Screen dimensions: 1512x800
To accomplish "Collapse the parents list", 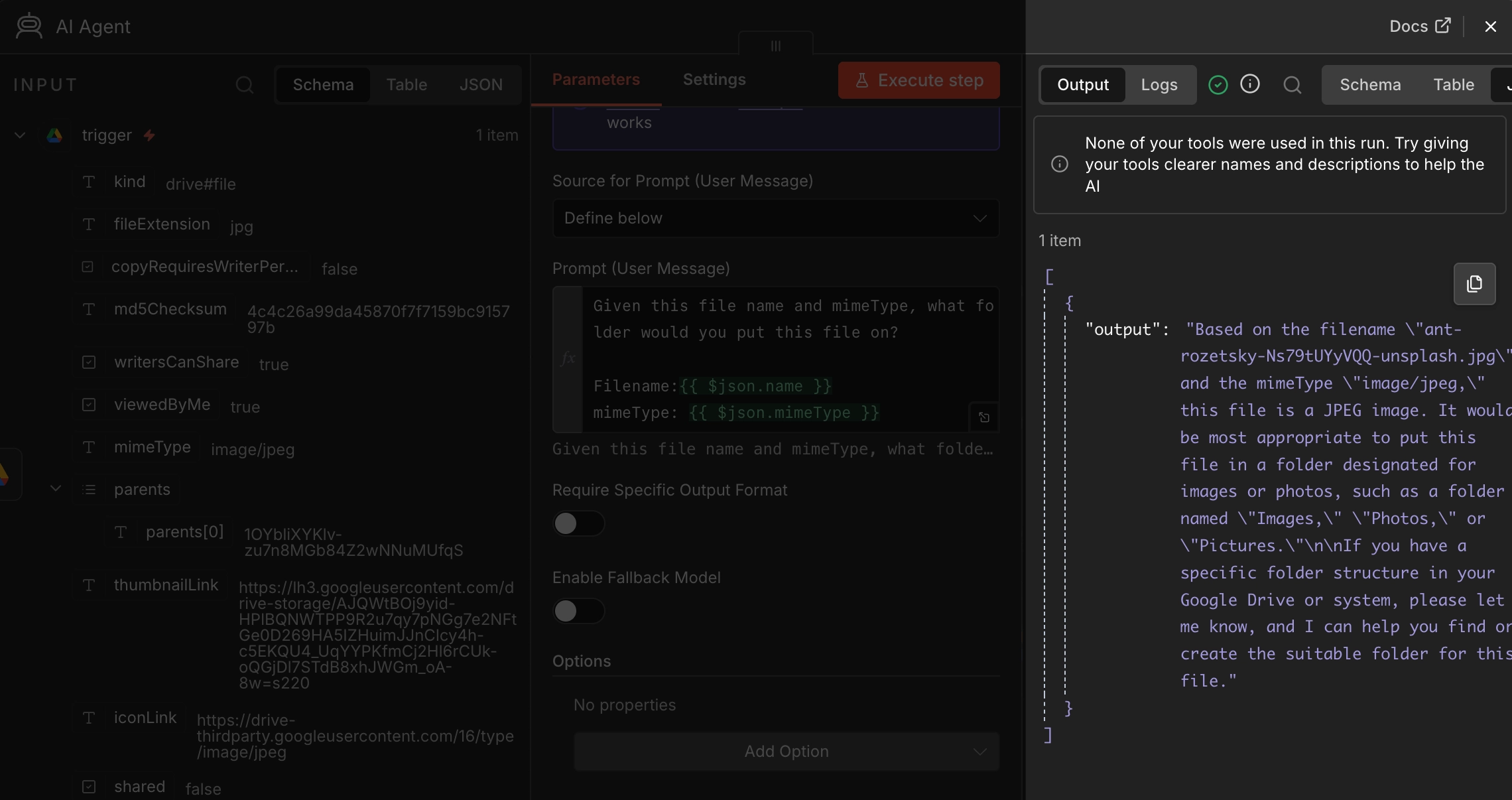I will tap(56, 489).
